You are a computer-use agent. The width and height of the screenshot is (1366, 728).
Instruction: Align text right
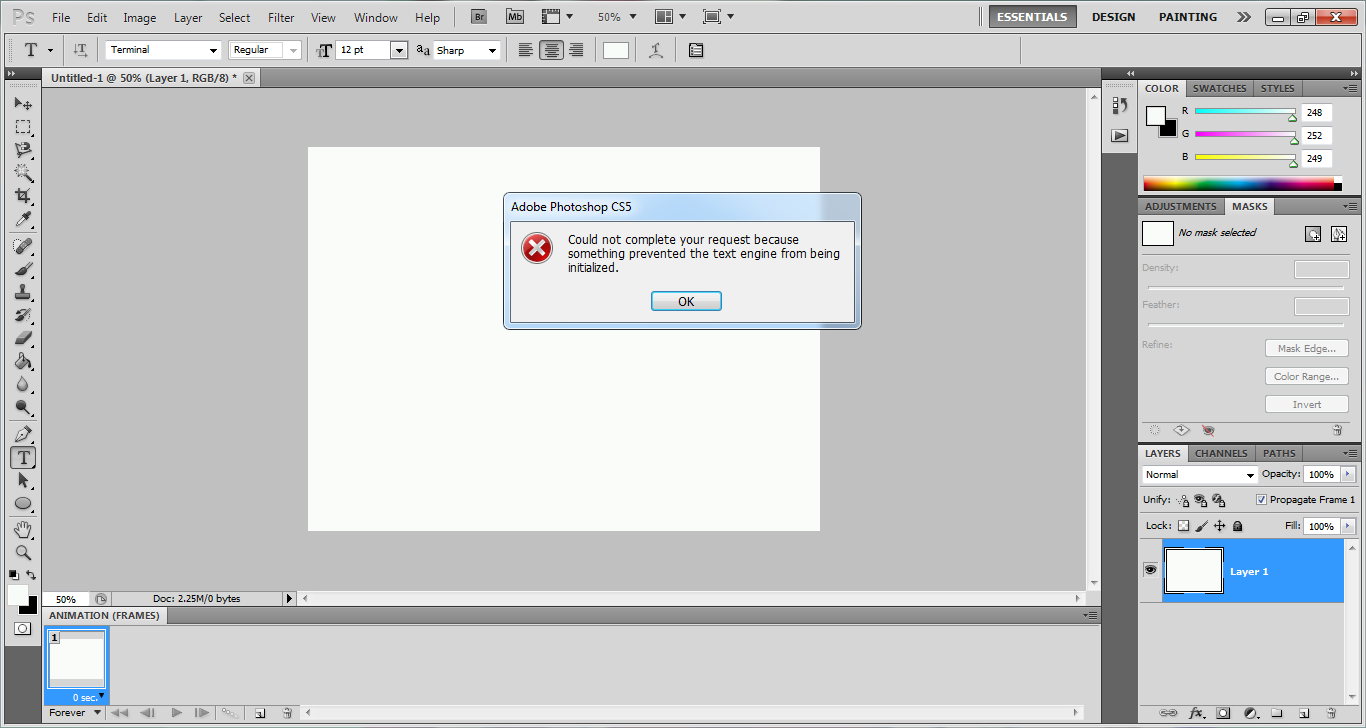click(576, 50)
